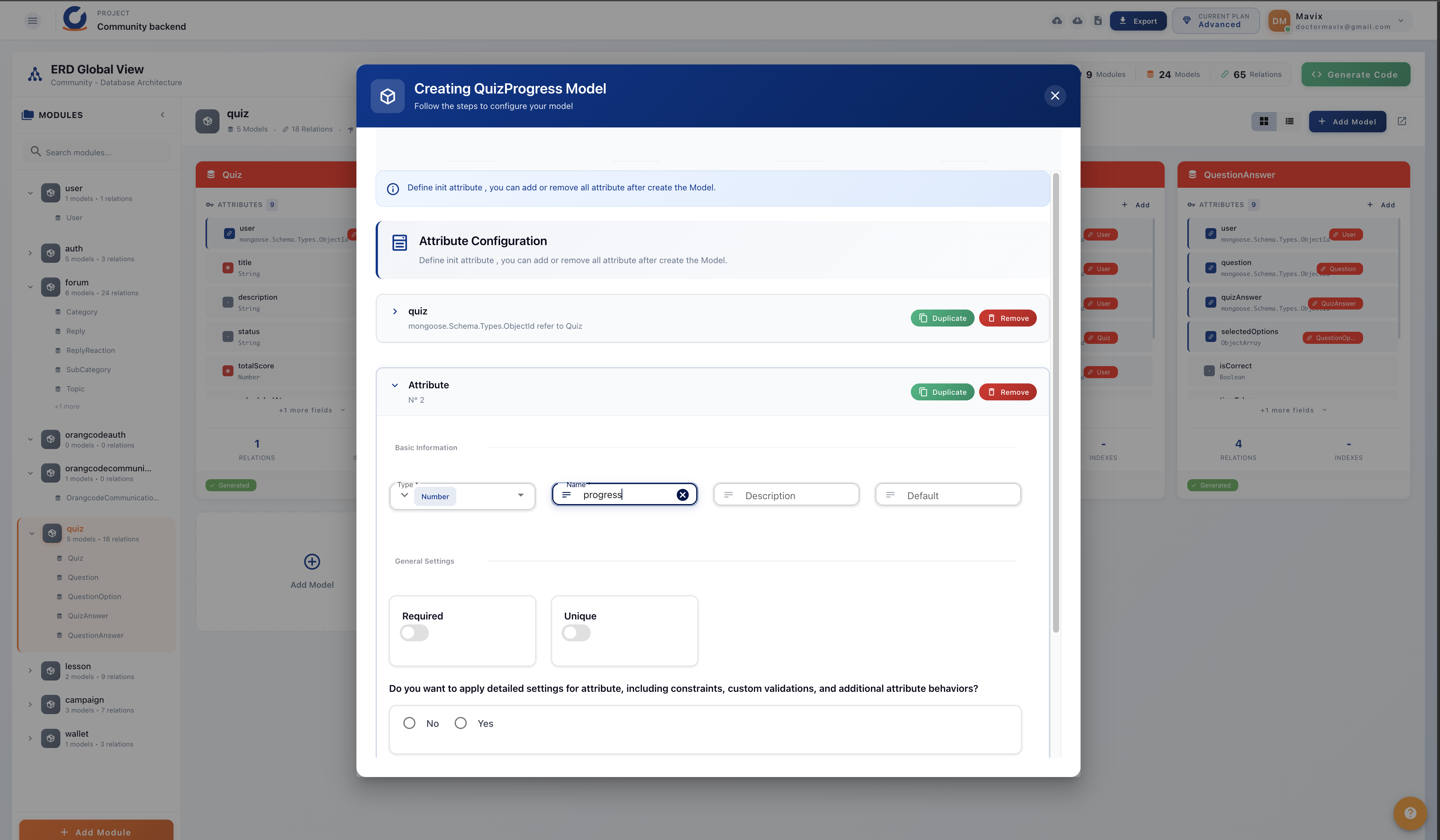Click the Export download icon
Screen dimensions: 1440x840
(x=1123, y=21)
